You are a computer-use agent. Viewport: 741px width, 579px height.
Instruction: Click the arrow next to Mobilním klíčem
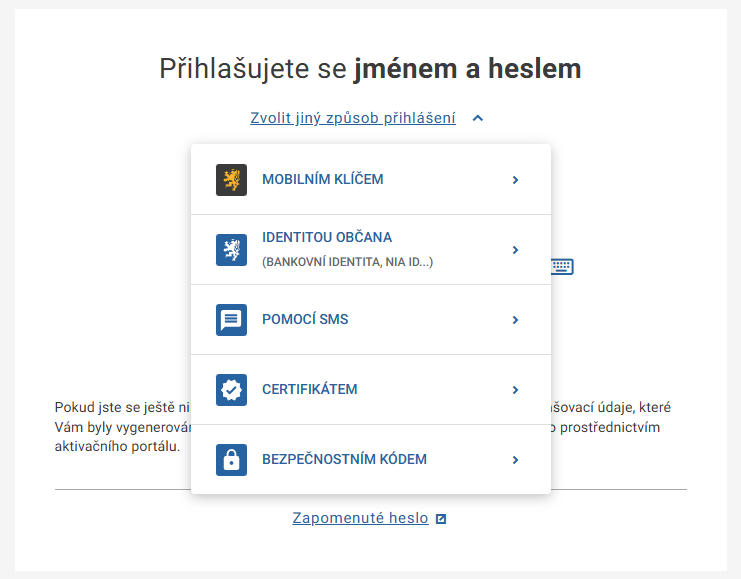(x=516, y=180)
